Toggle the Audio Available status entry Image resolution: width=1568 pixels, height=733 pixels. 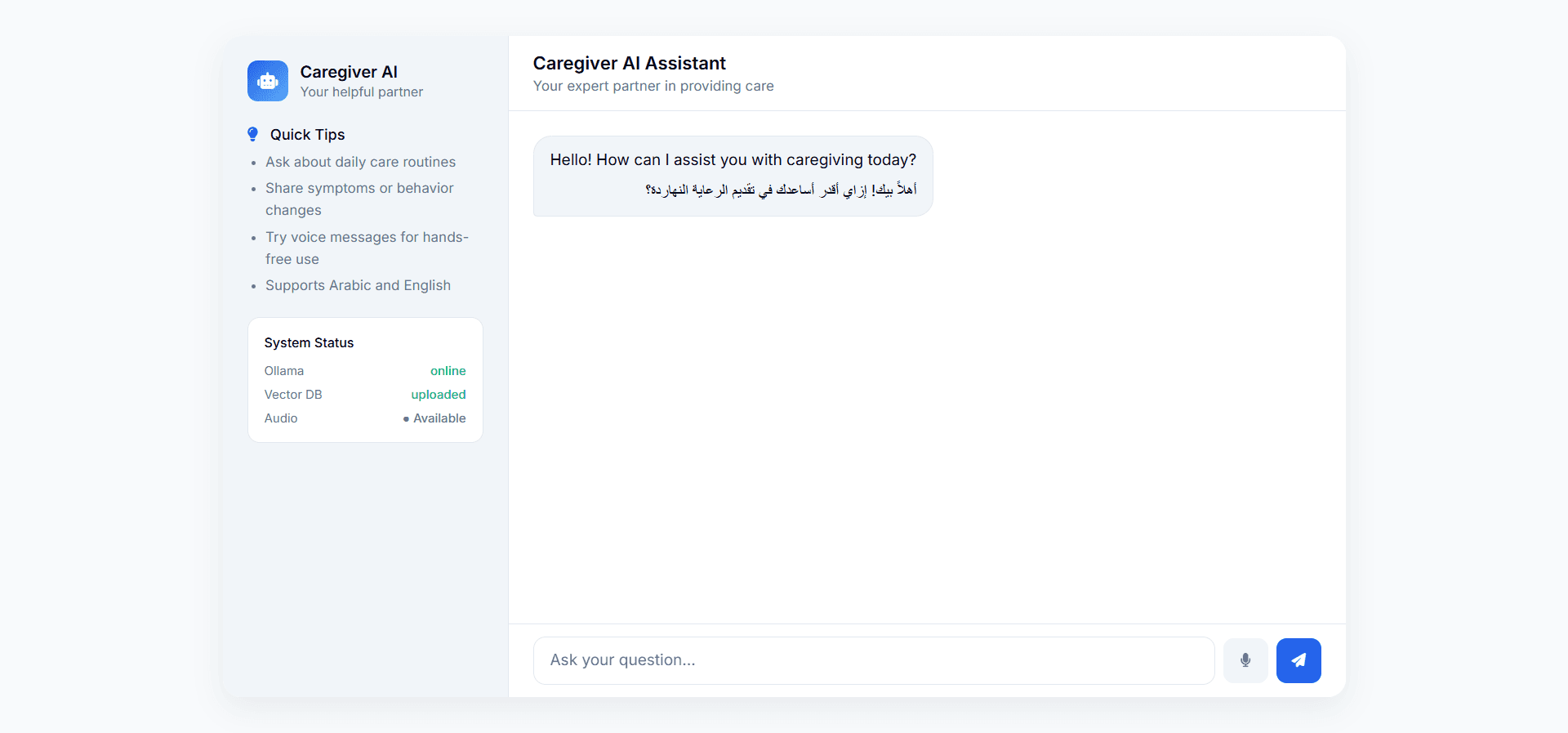pos(434,418)
